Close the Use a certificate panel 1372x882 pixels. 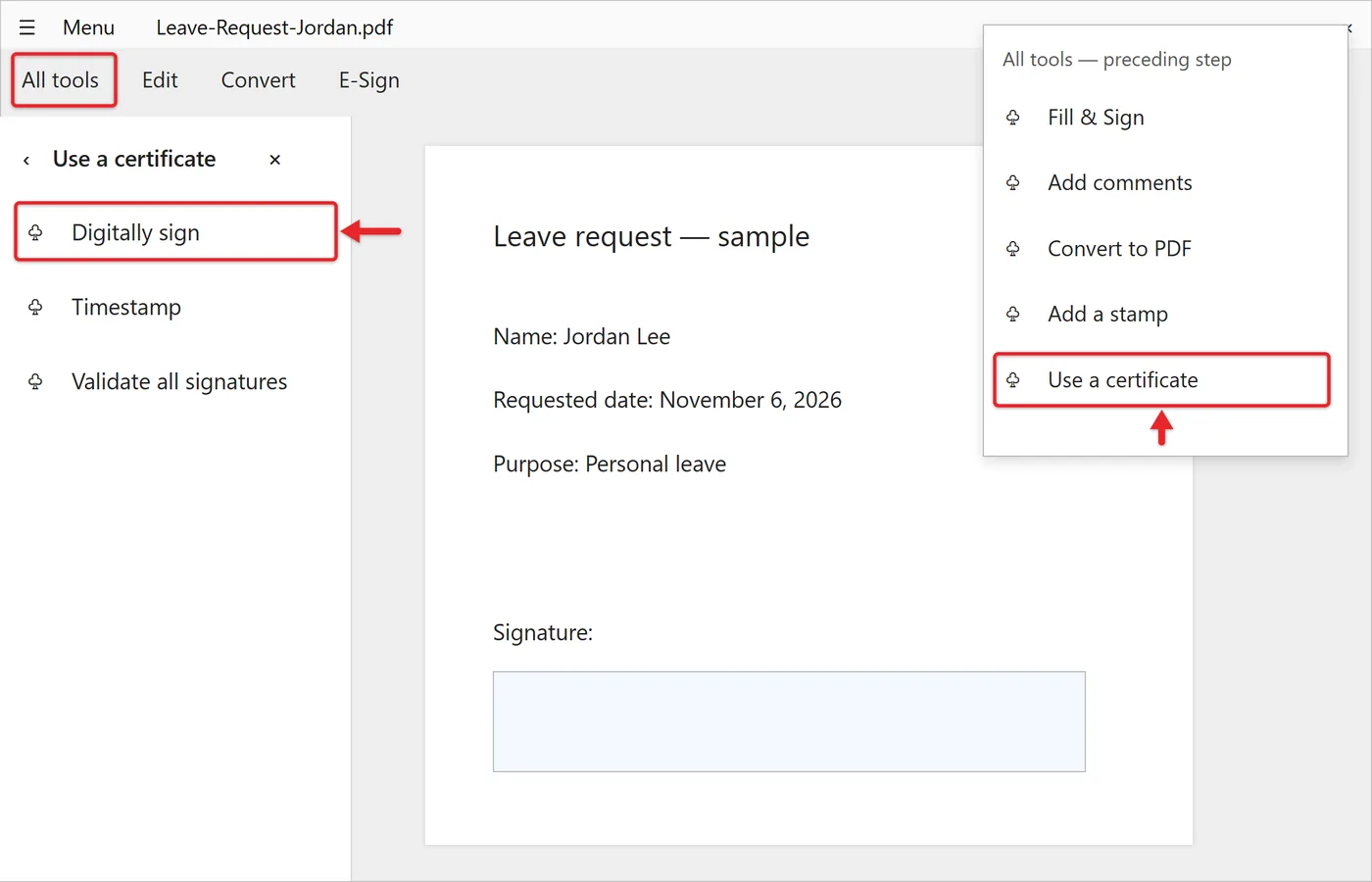275,160
